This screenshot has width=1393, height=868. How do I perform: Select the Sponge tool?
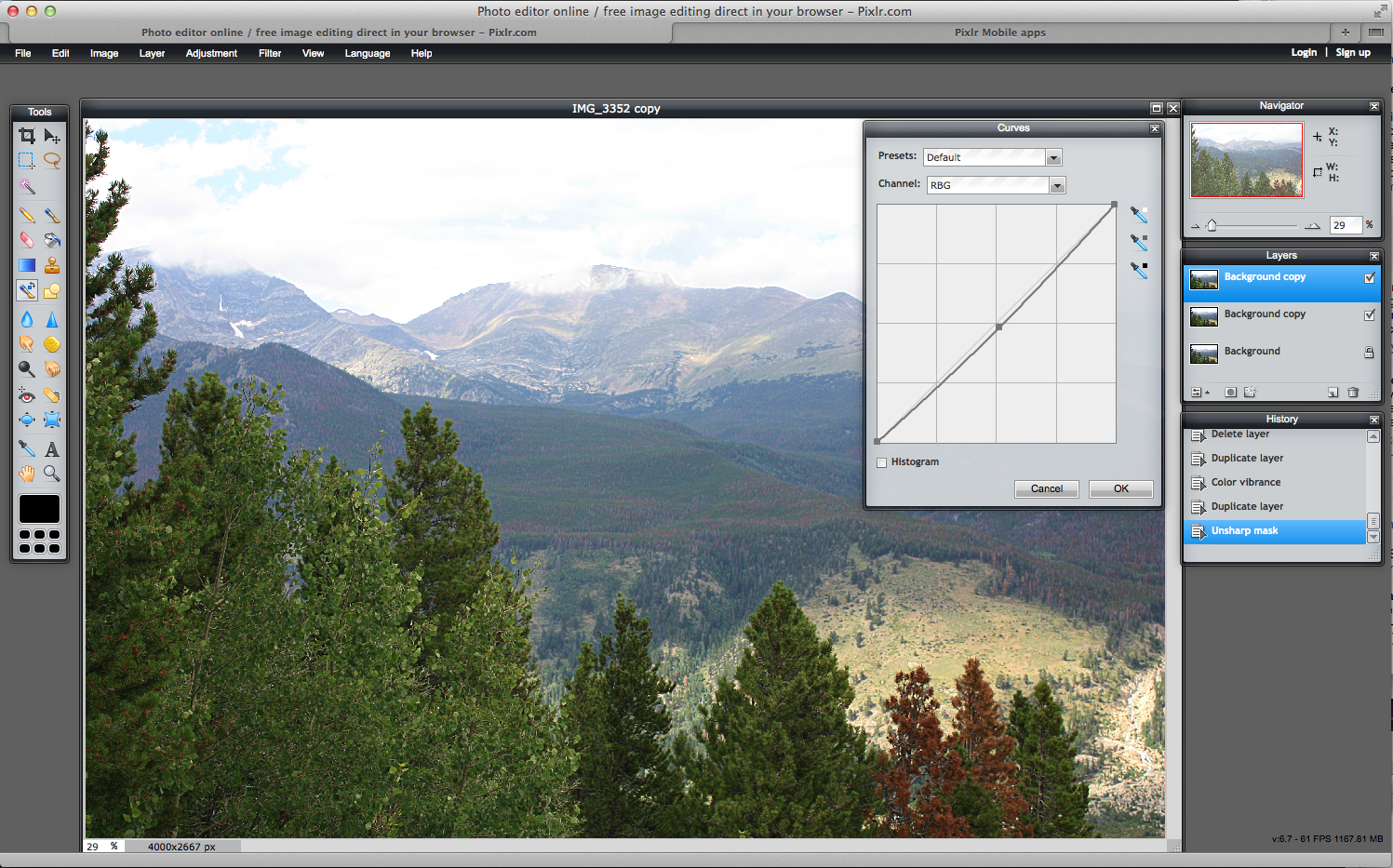[x=52, y=344]
